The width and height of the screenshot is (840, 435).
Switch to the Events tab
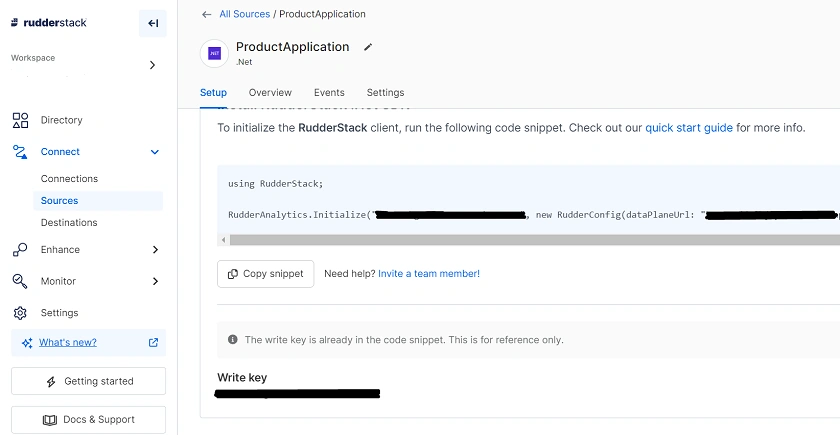(329, 93)
